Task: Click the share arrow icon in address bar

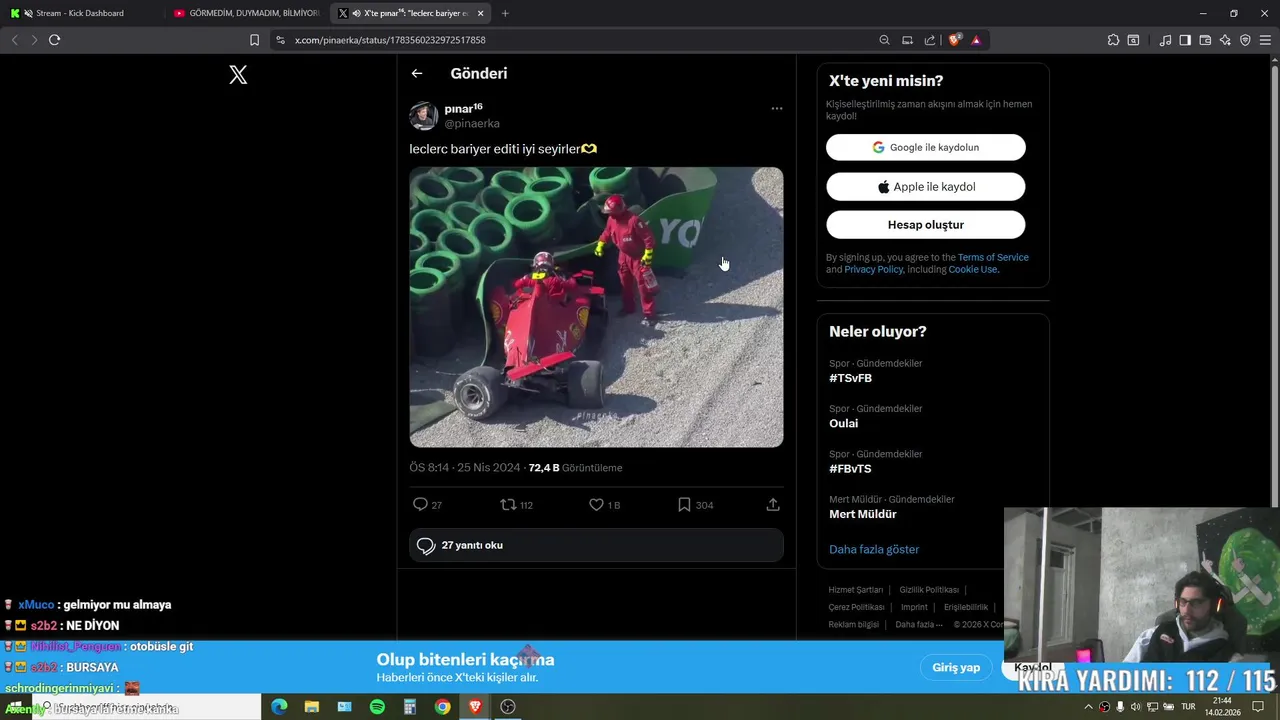Action: 930,40
